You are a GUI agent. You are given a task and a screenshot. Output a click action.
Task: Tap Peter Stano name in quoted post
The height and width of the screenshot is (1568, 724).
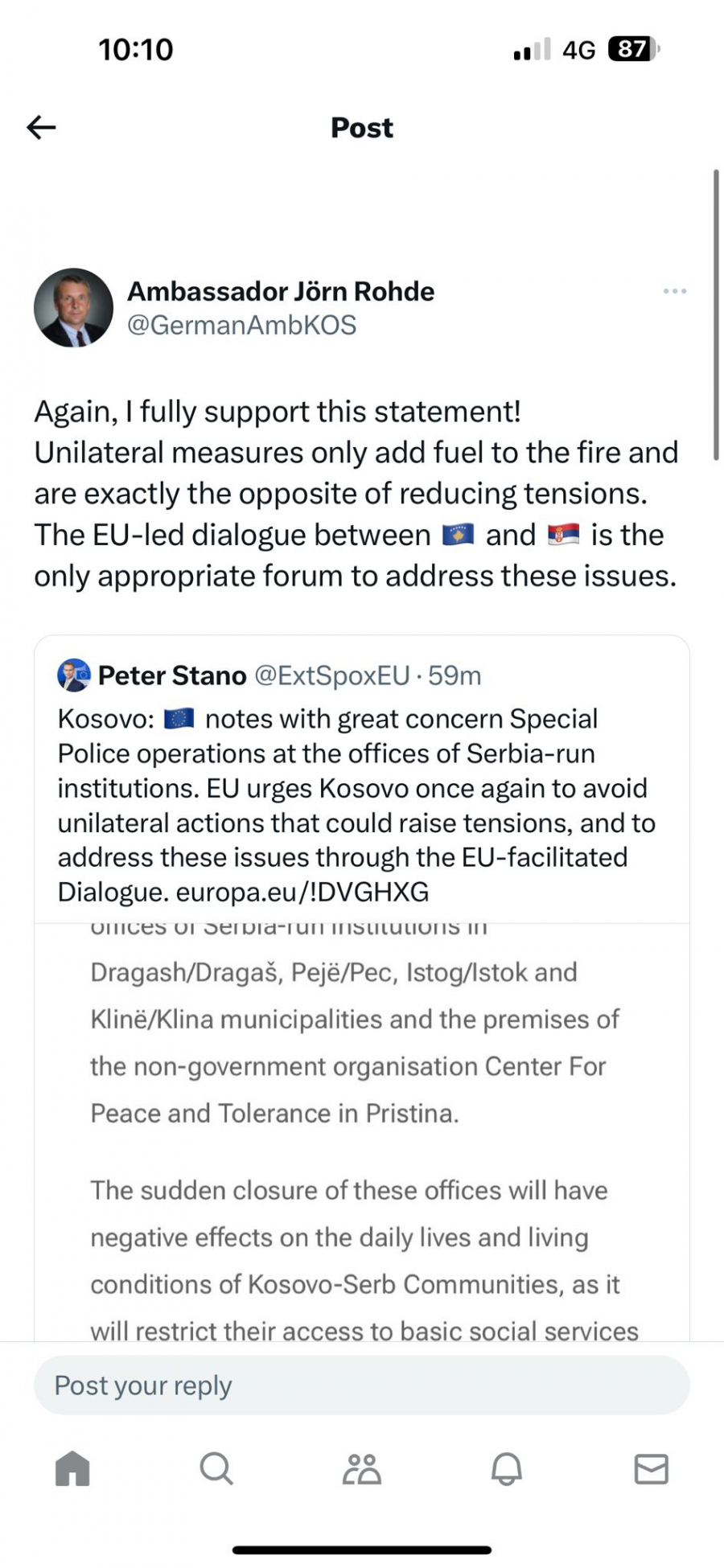pyautogui.click(x=172, y=675)
